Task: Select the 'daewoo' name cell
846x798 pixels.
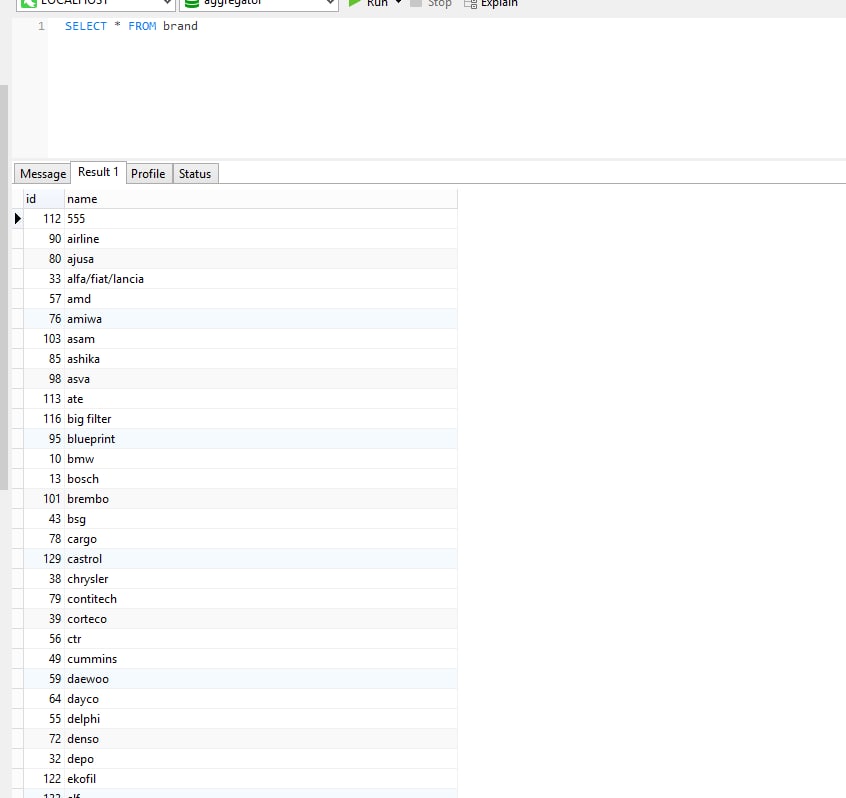Action: pos(261,679)
